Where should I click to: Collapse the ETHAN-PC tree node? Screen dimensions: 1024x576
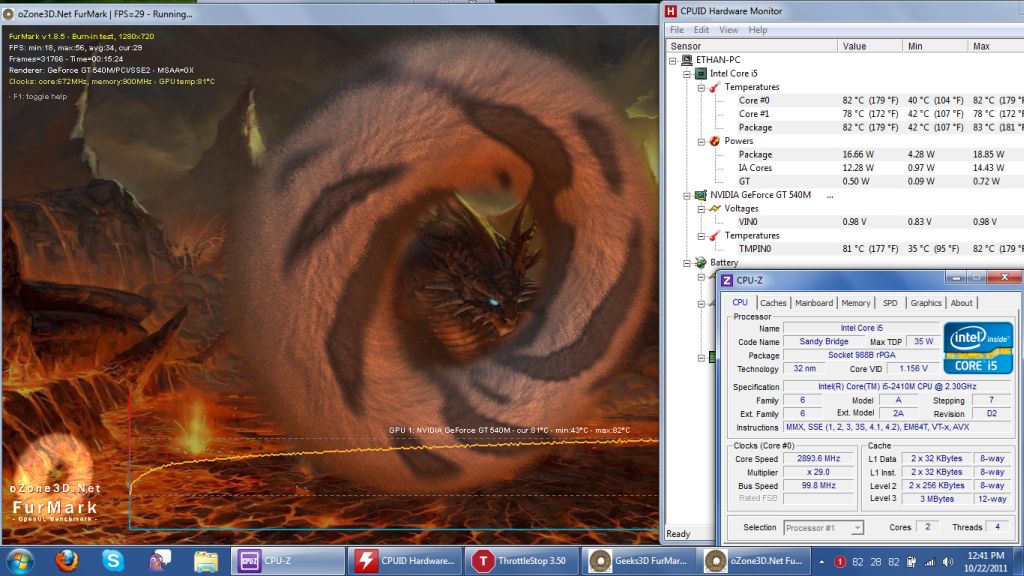coord(673,60)
